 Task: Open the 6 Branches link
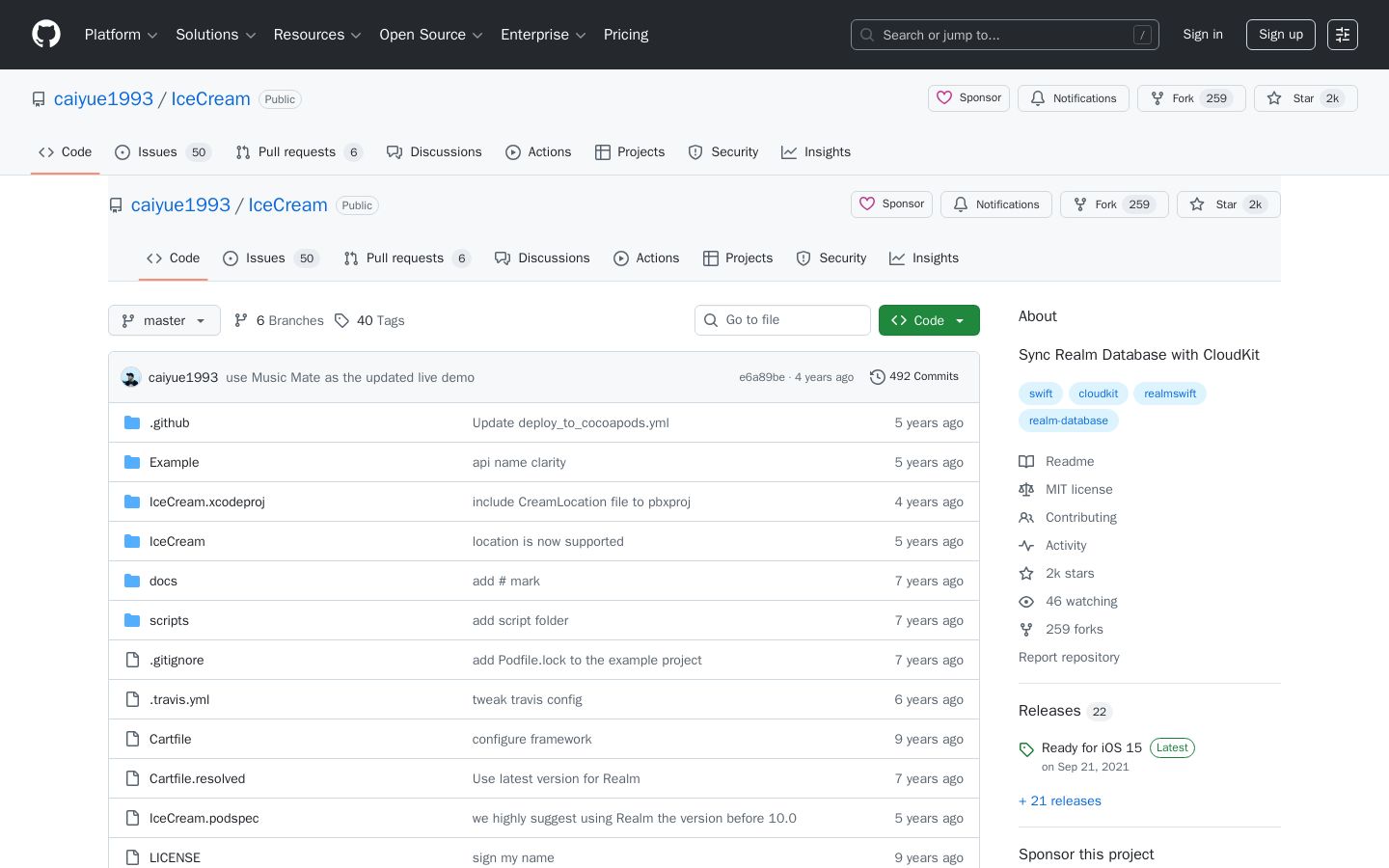pyautogui.click(x=279, y=320)
